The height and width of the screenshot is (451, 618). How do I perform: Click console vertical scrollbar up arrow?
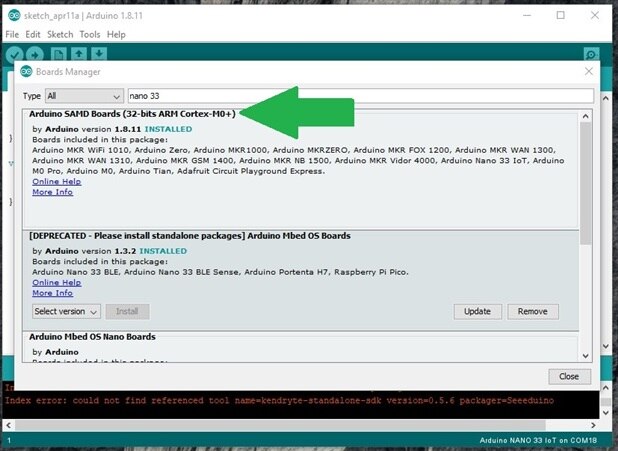(606, 388)
